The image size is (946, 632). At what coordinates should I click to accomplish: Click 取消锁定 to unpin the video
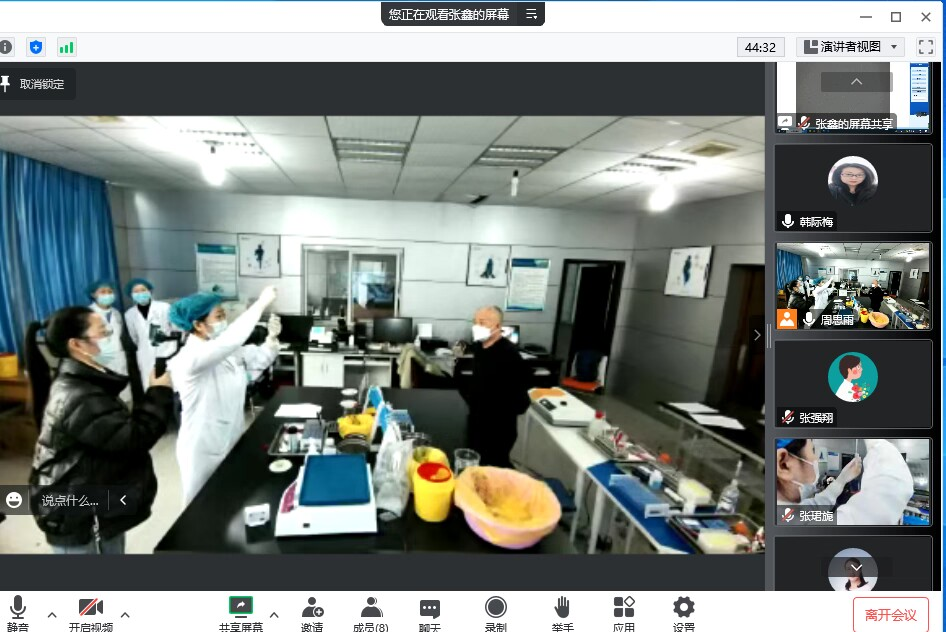(36, 84)
